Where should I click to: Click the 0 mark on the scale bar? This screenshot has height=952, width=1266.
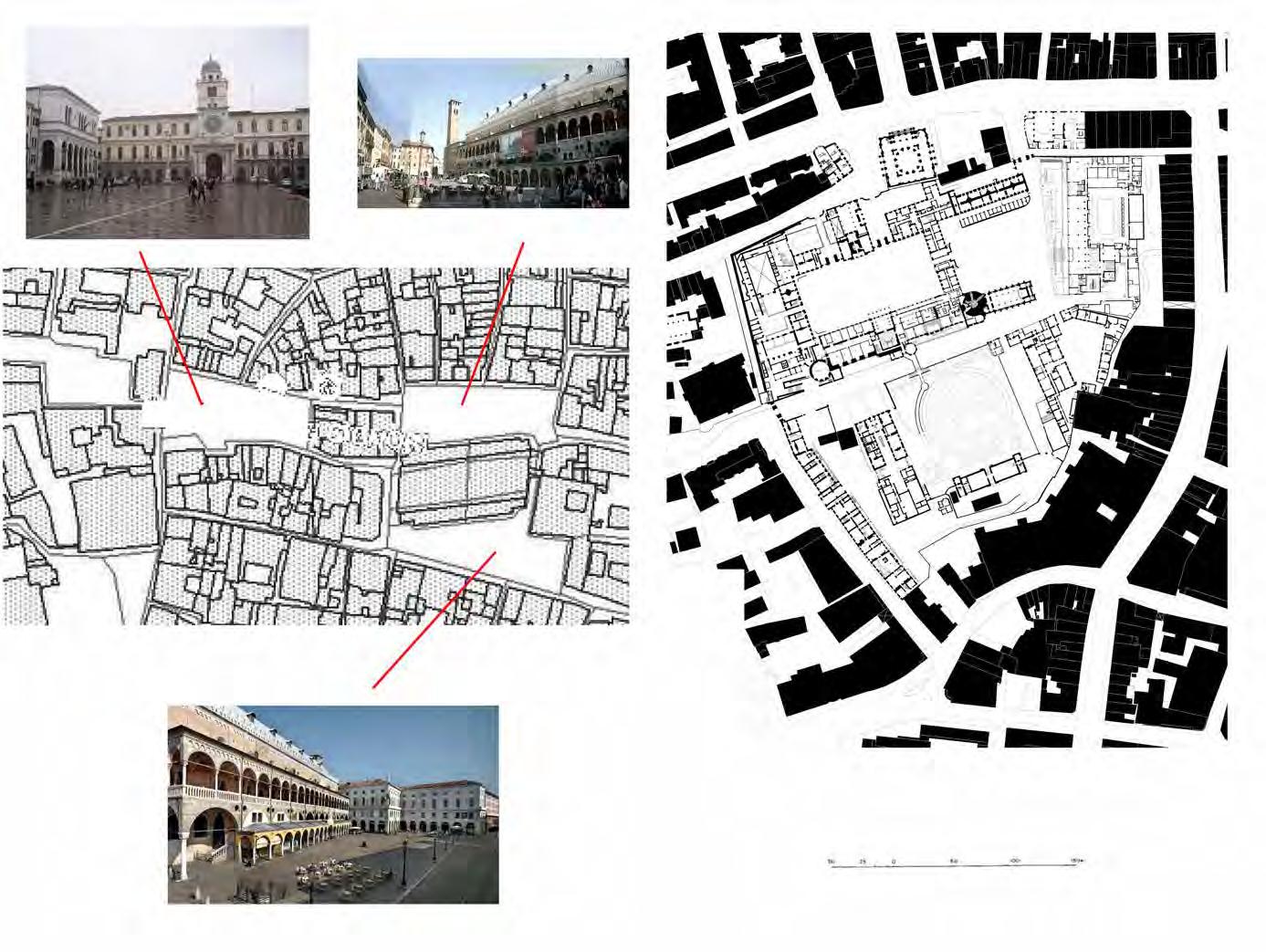893,861
